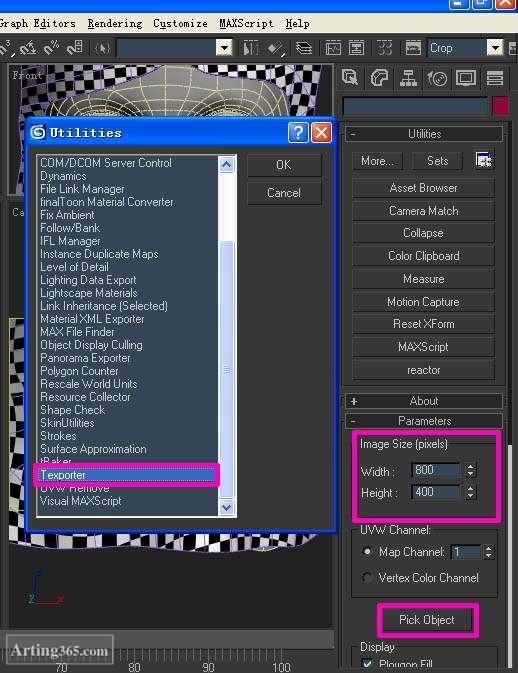Switch to the Hierarchy command panel tab

408,78
